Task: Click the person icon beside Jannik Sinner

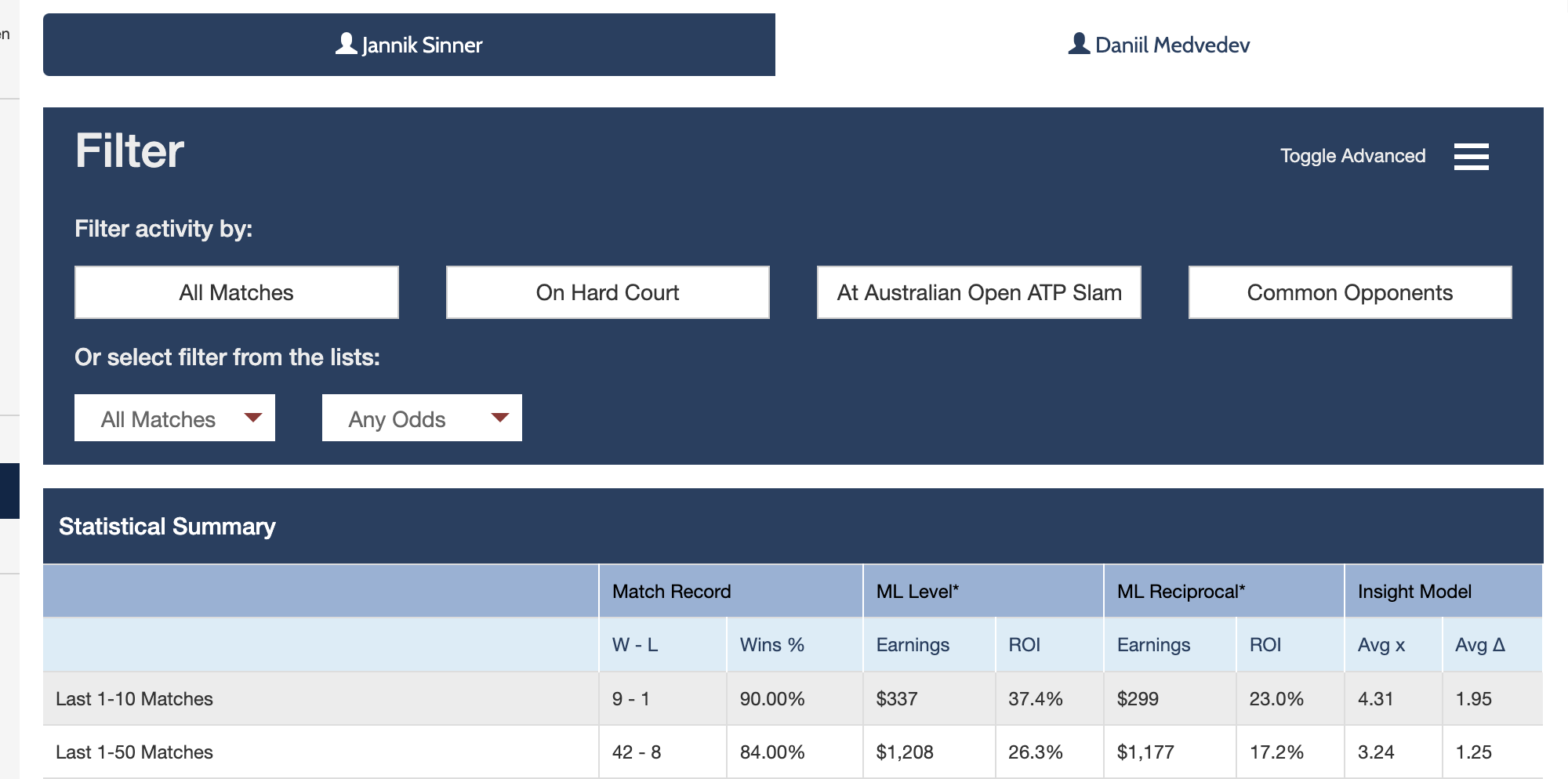Action: [346, 44]
